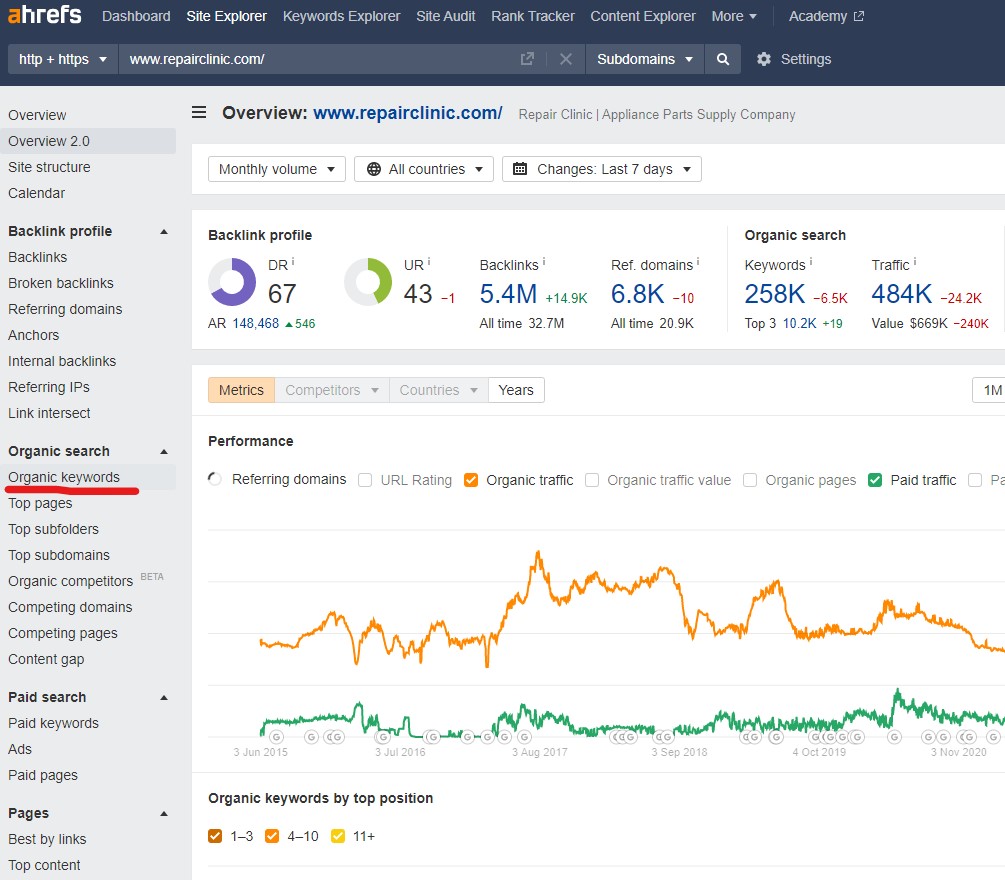Click the Google update marker near 4 Oct 2019
This screenshot has height=880, width=1005.
[x=815, y=737]
